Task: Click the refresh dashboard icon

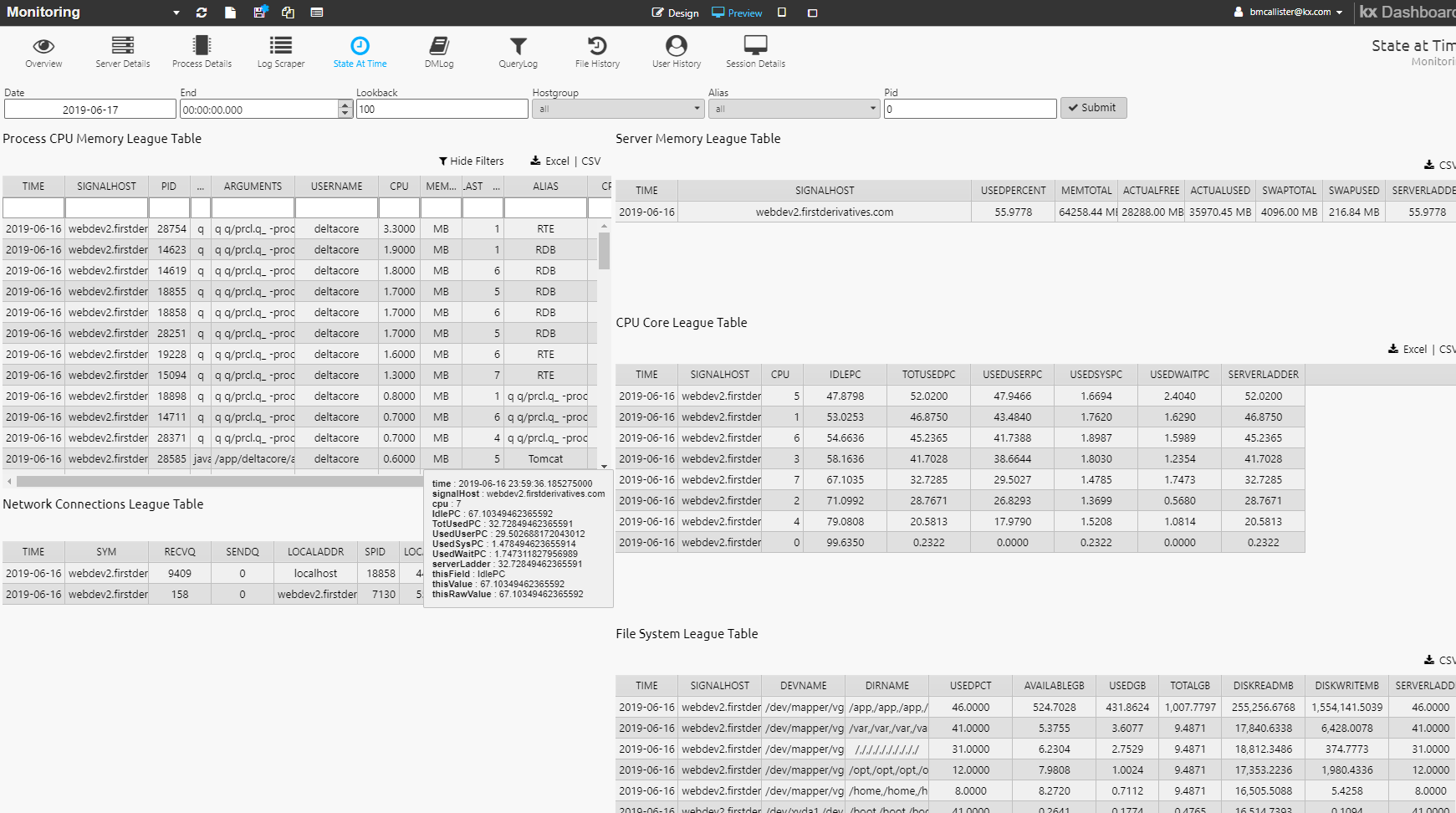Action: (x=202, y=13)
